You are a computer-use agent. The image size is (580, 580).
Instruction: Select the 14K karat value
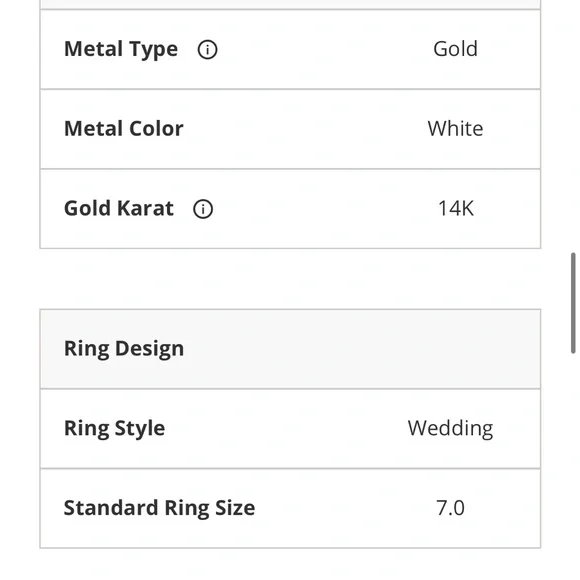456,208
